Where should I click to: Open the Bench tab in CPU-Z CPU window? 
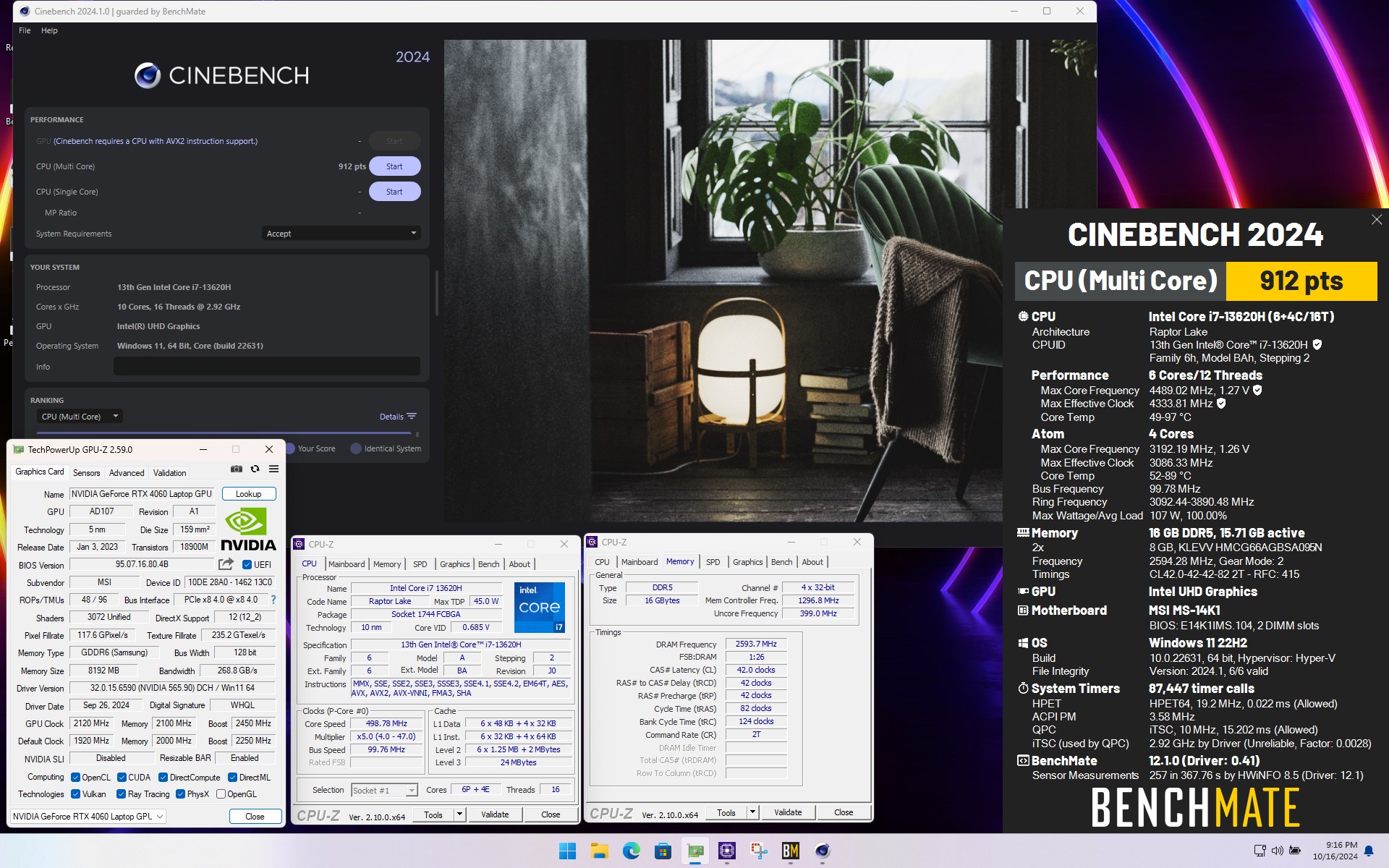[489, 564]
